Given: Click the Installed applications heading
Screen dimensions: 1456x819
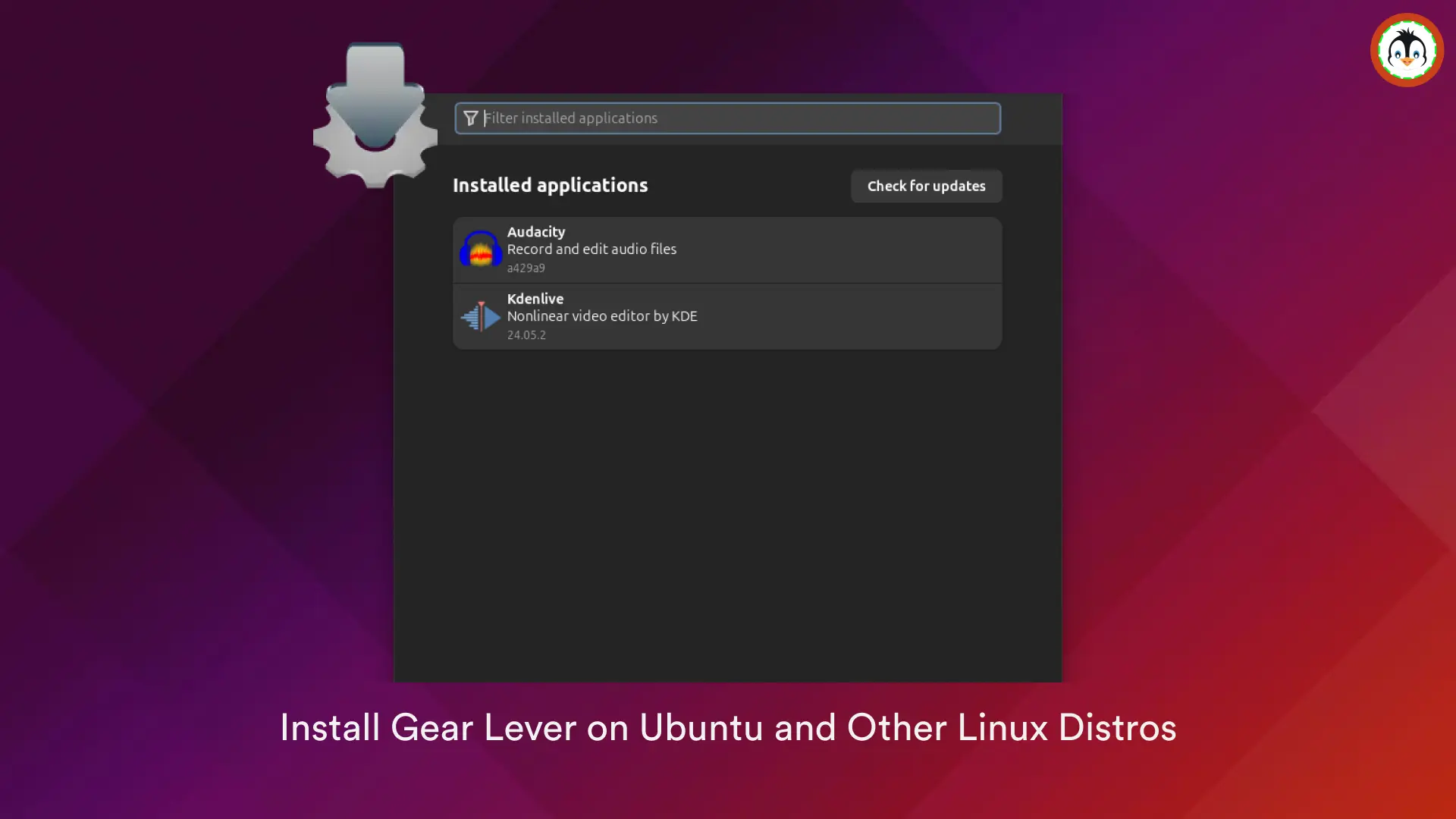Looking at the screenshot, I should click(550, 185).
